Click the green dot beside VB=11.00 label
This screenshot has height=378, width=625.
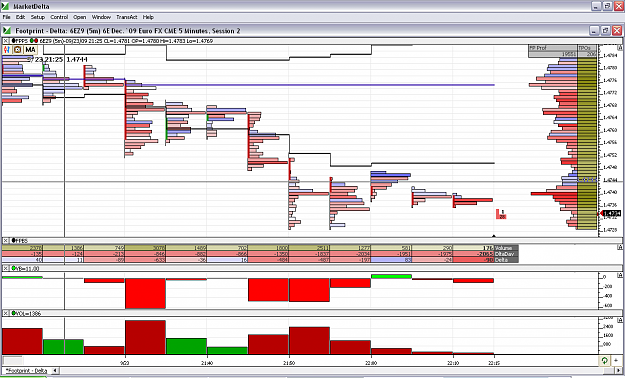pos(14,268)
